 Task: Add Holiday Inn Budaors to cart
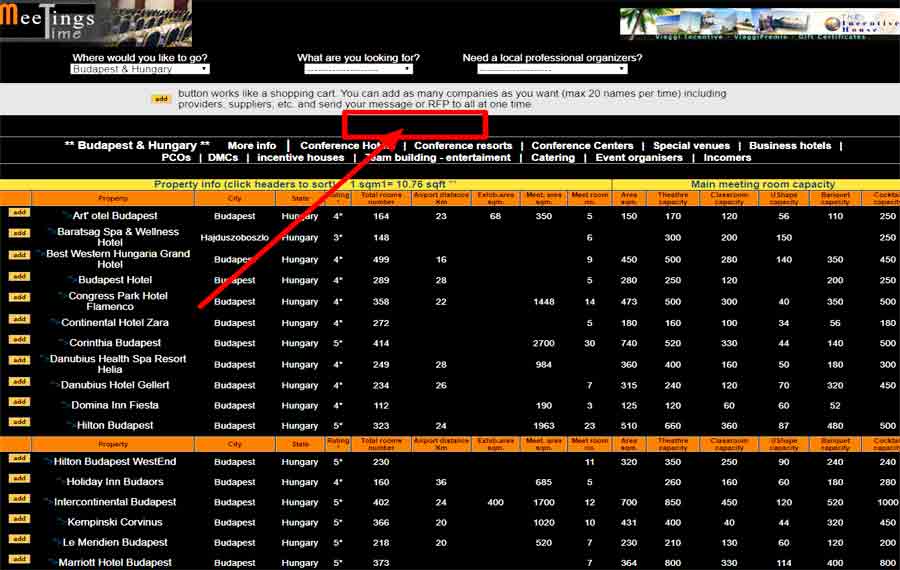pyautogui.click(x=19, y=478)
